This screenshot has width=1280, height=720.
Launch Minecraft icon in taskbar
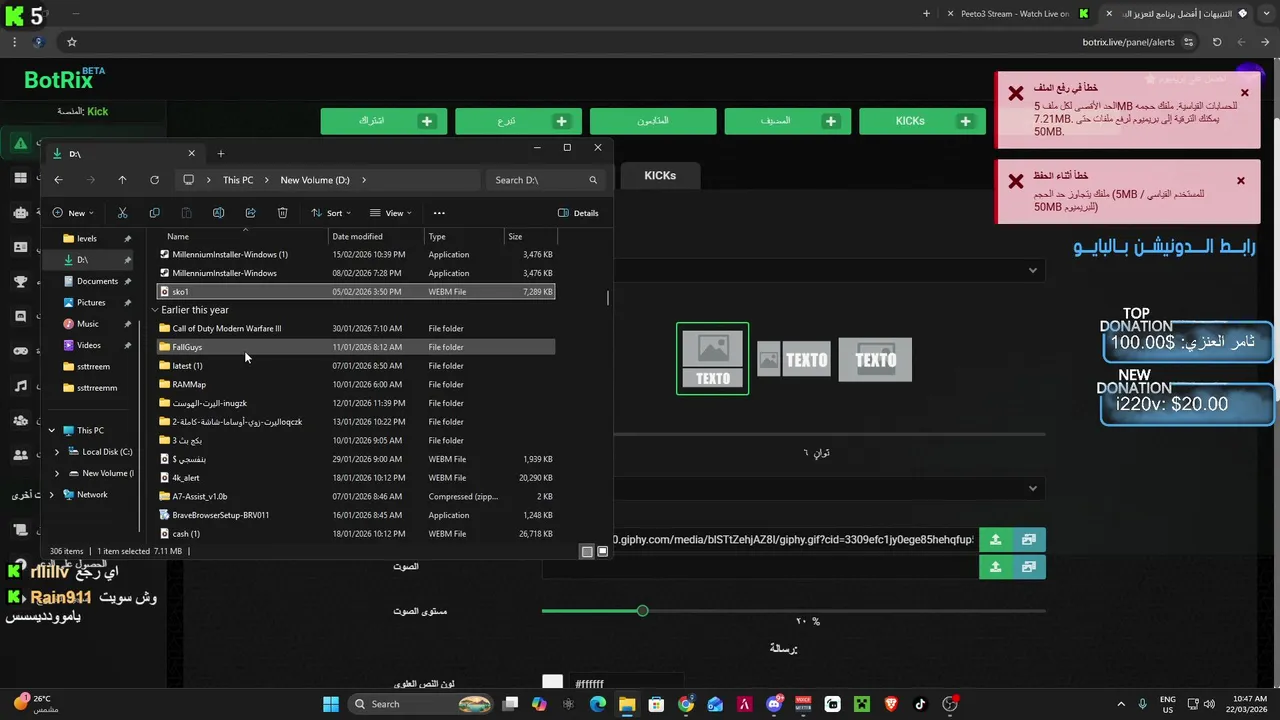coord(862,704)
